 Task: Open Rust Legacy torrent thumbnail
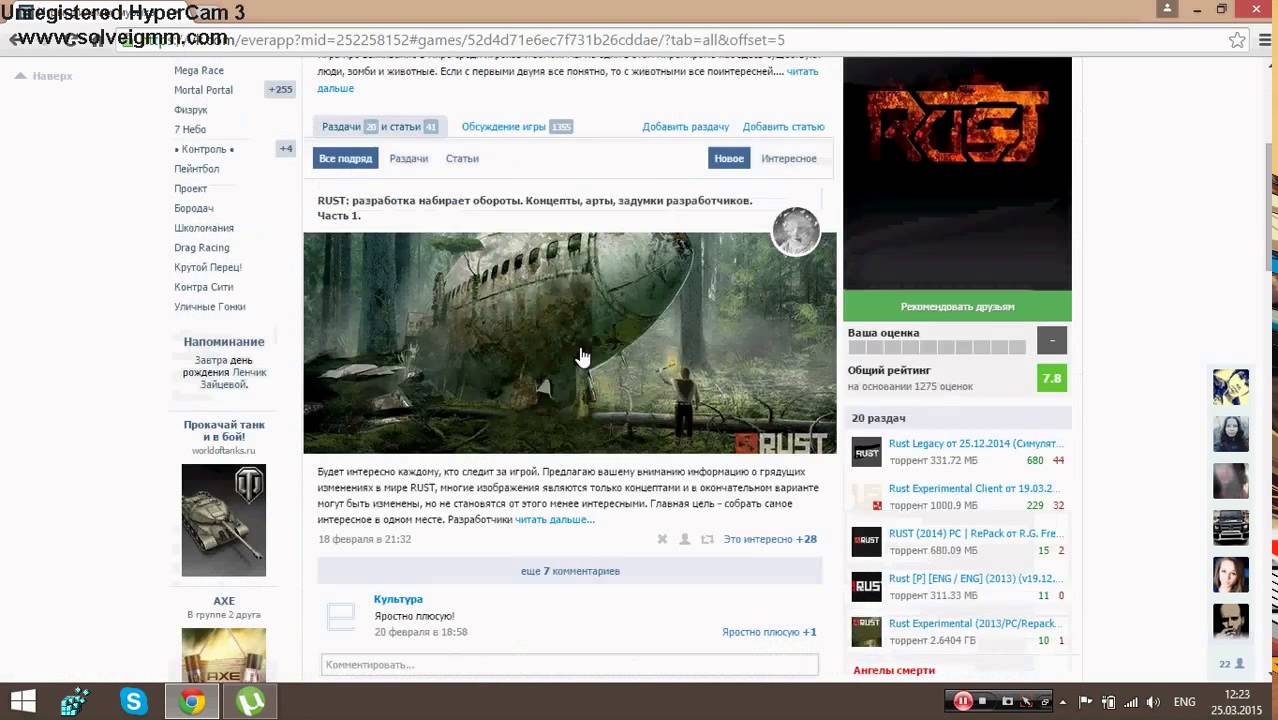click(x=866, y=452)
